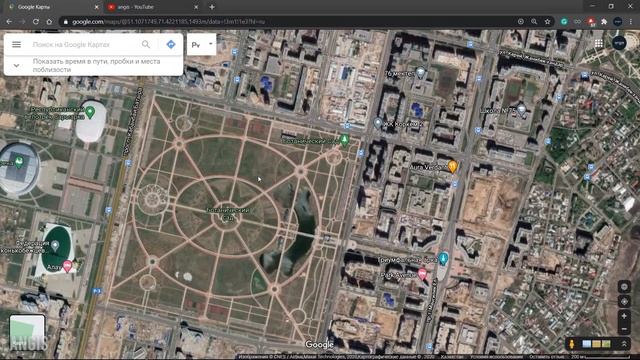The image size is (640, 360).
Task: Close the YouTube tab
Action: click(x=196, y=7)
